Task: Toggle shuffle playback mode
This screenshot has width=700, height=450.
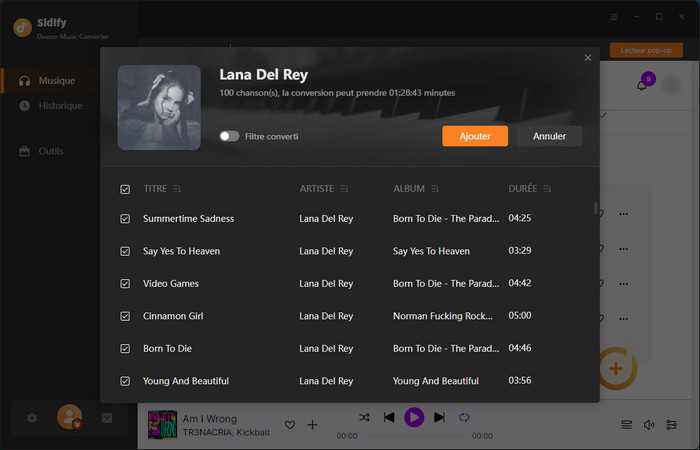Action: (x=364, y=417)
